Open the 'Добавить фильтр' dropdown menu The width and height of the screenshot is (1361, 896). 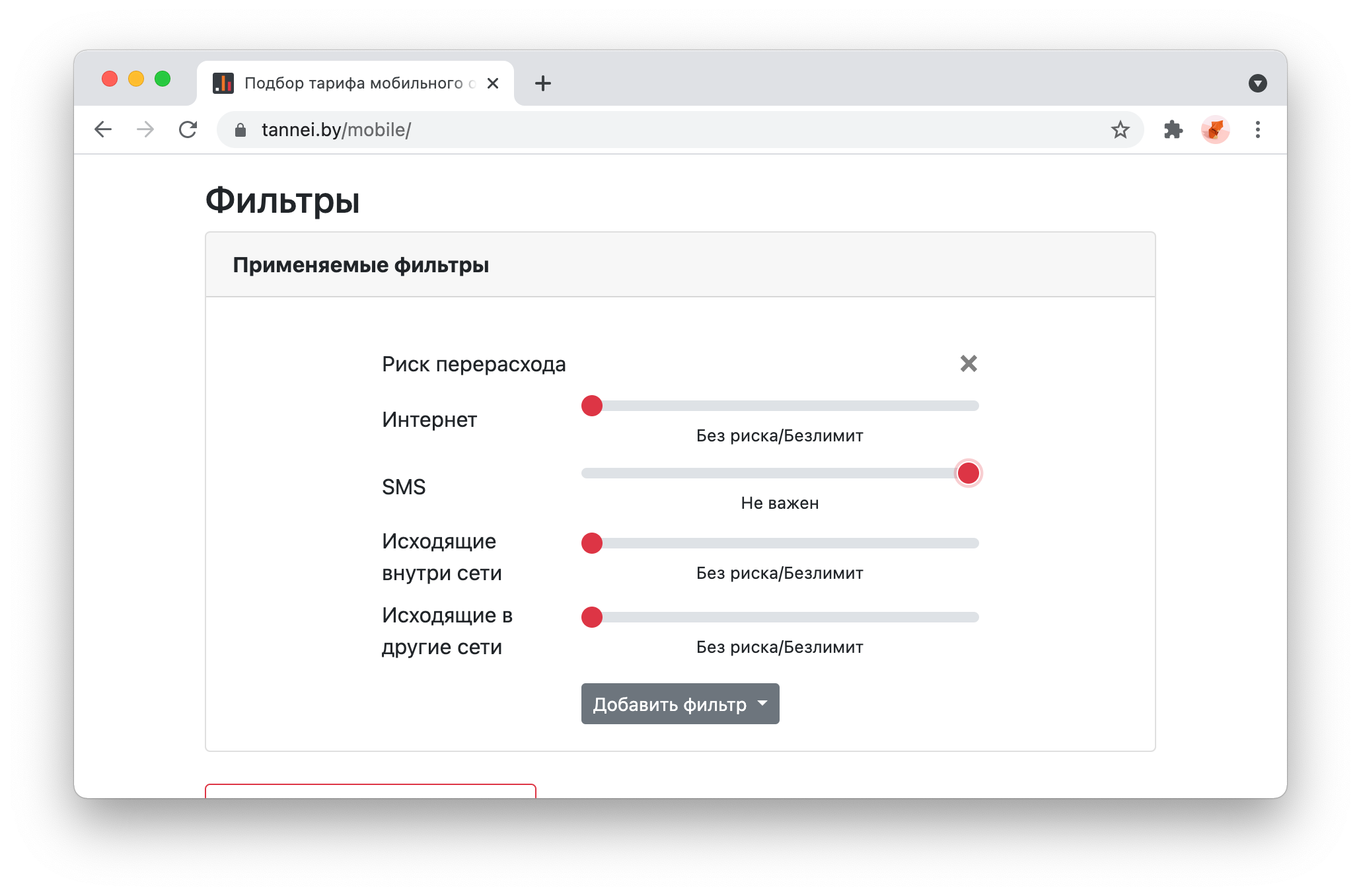coord(680,704)
